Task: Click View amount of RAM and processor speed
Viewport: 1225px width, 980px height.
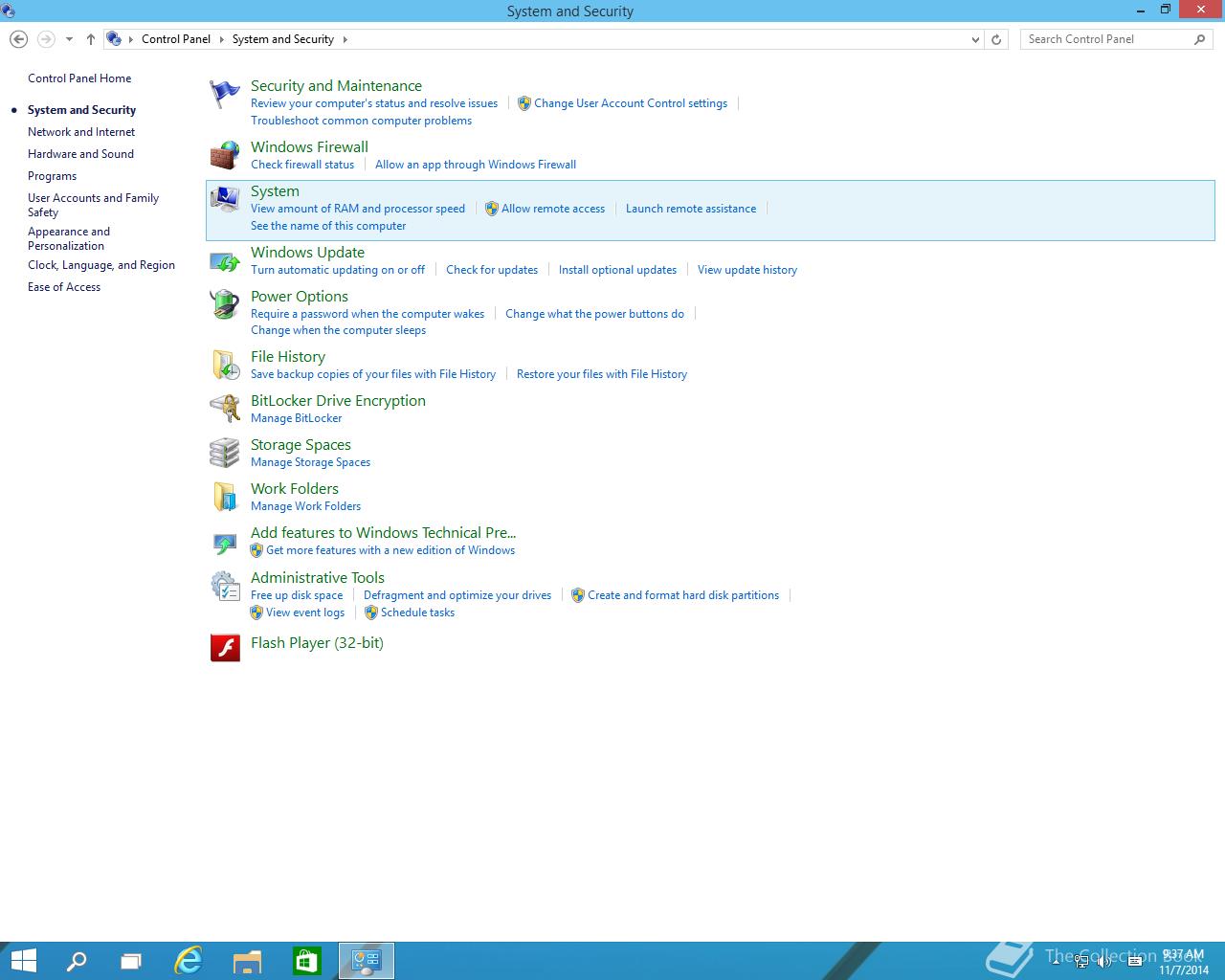Action: pos(358,209)
